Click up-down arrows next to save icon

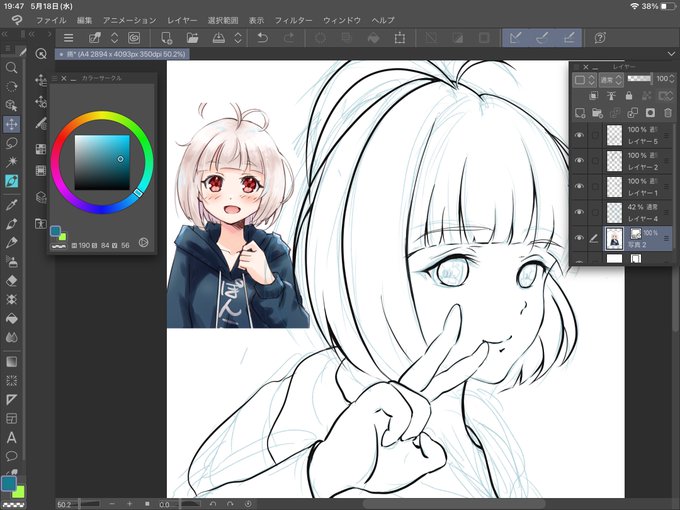click(x=238, y=38)
